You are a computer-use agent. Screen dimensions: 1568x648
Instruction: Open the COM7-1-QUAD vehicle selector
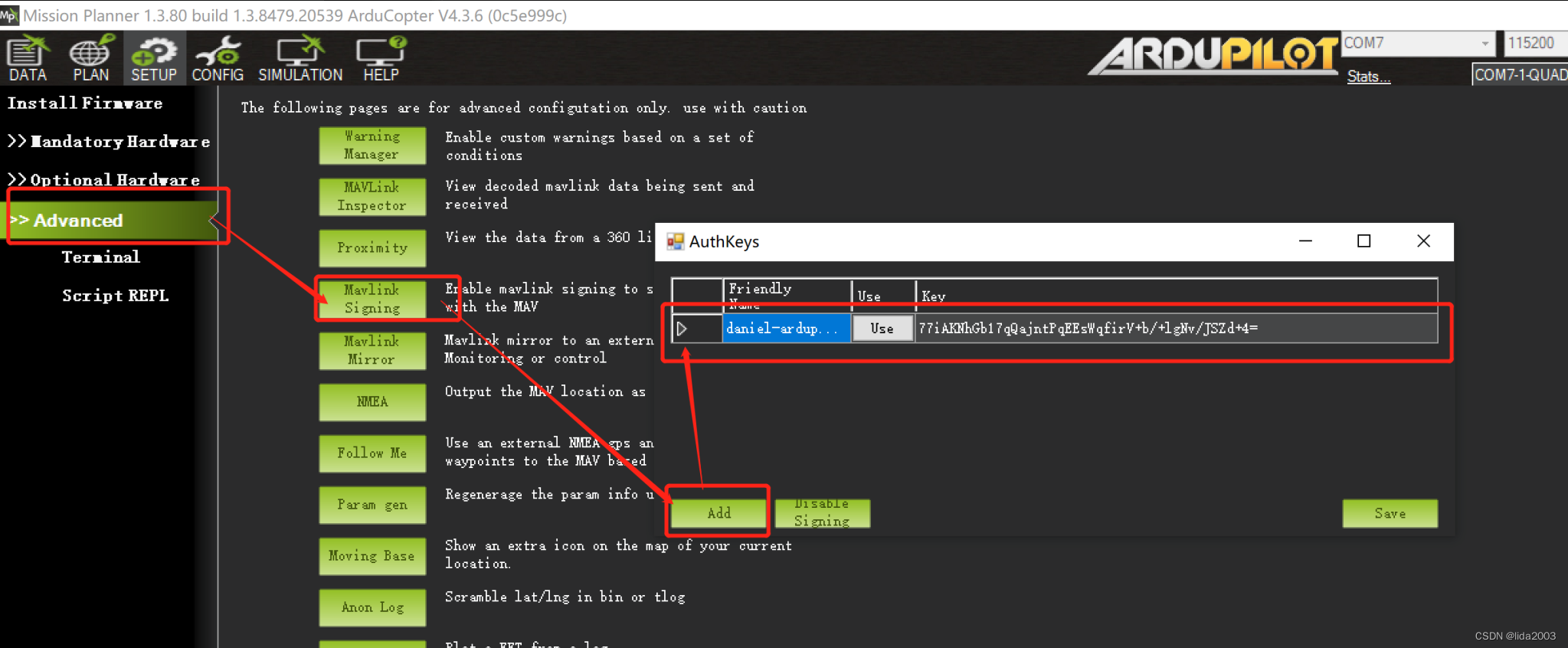(x=1520, y=75)
